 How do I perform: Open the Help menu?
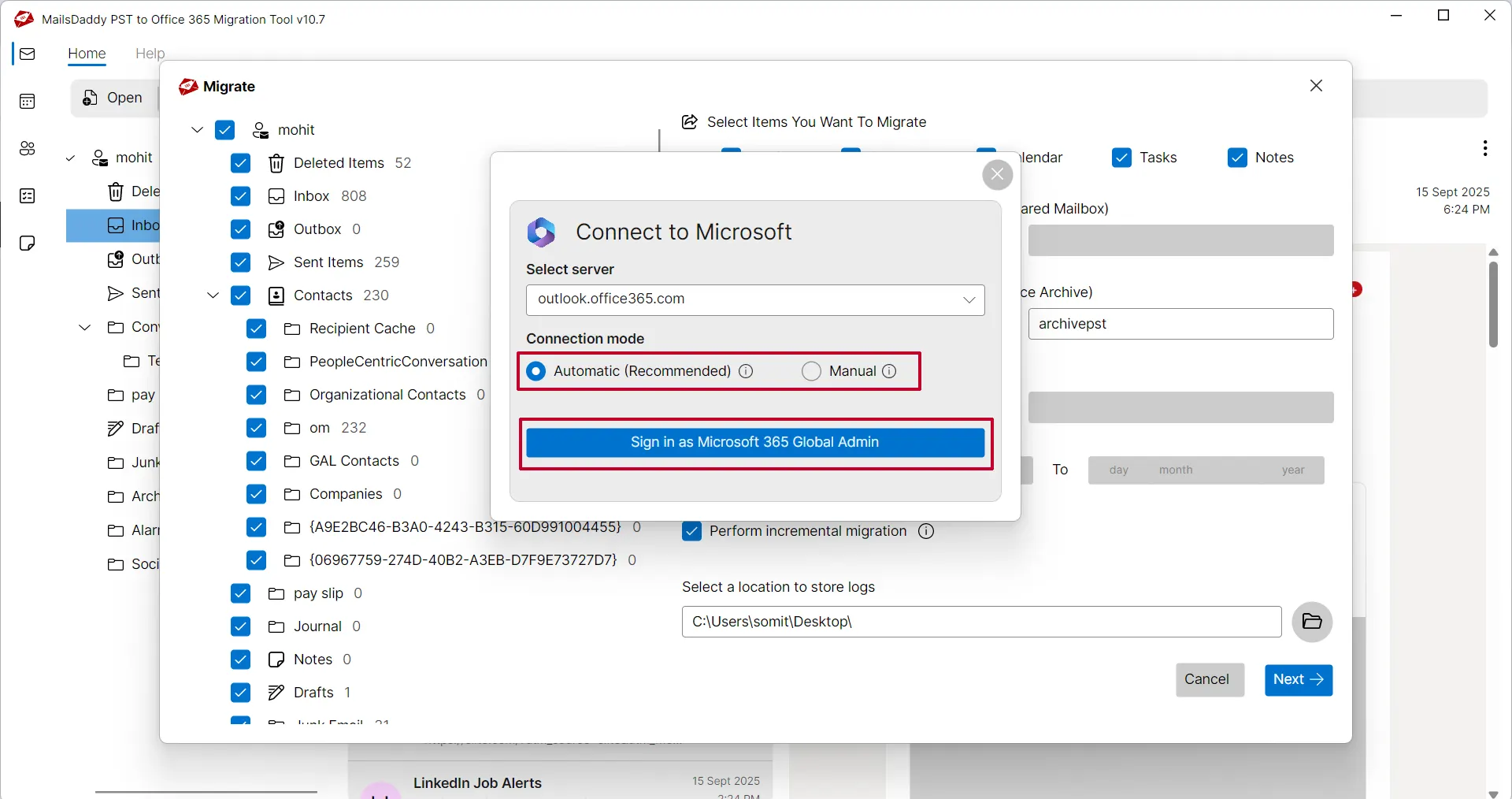tap(150, 54)
